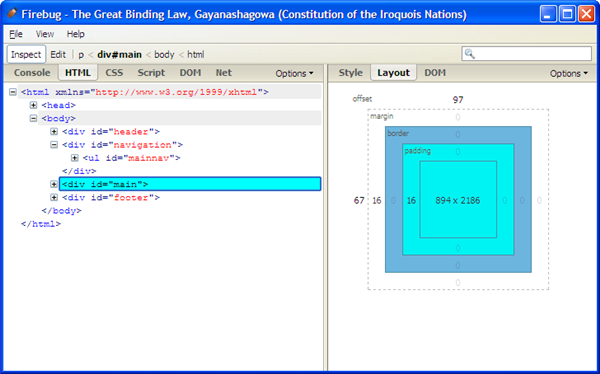The width and height of the screenshot is (600, 374).
Task: Click the Firebug bug icon in title bar
Action: click(12, 14)
